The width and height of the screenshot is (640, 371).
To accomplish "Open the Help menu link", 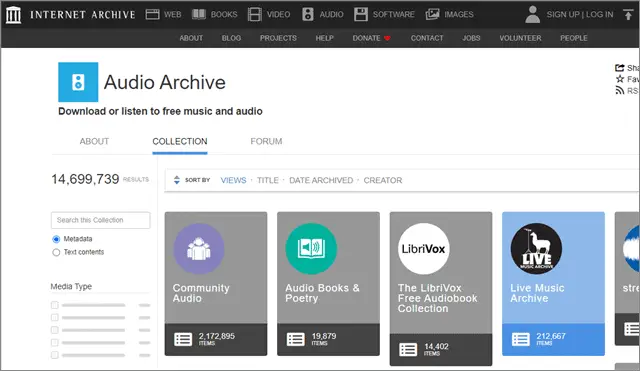I will point(324,38).
